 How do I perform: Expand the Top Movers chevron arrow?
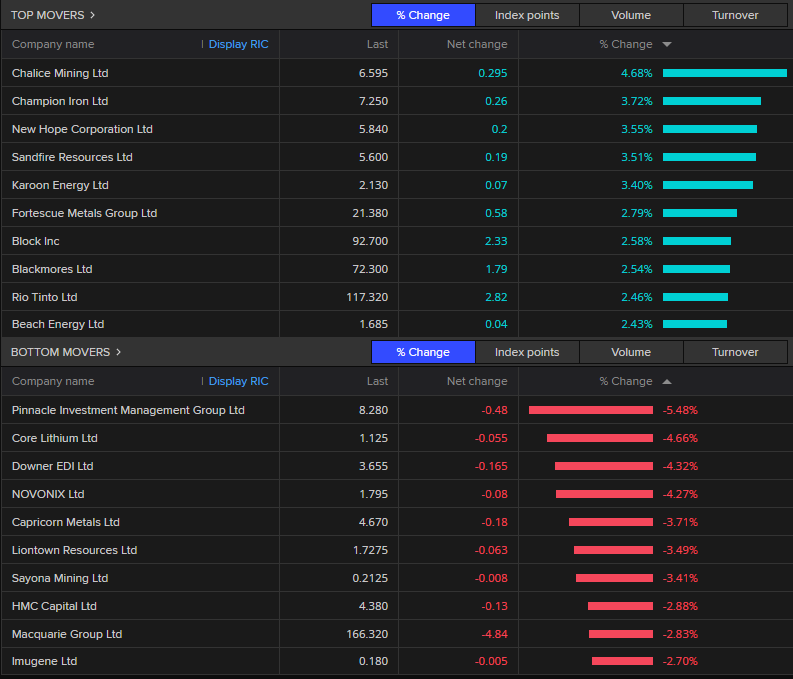tap(93, 15)
